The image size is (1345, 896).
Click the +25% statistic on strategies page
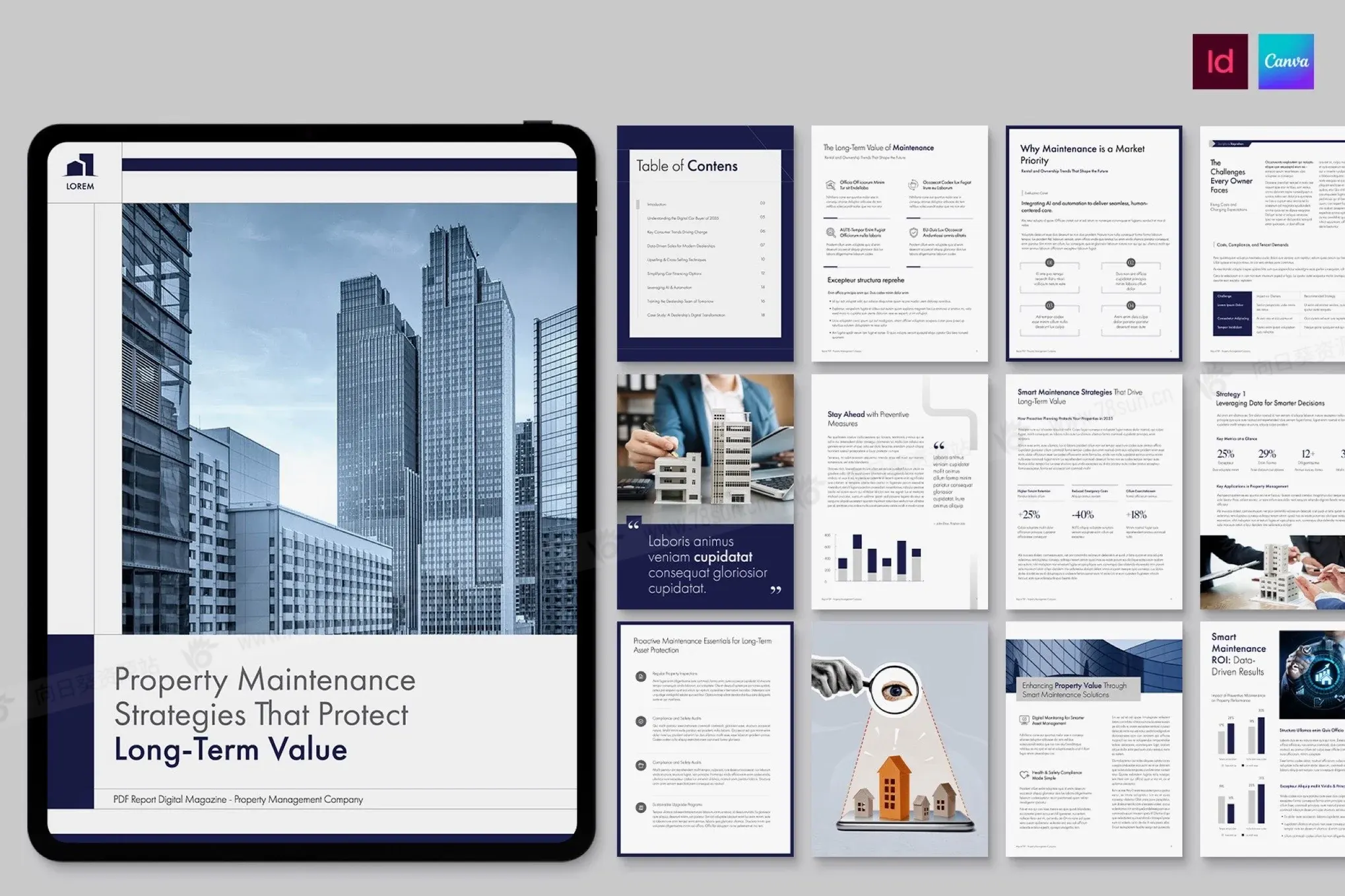1029,515
